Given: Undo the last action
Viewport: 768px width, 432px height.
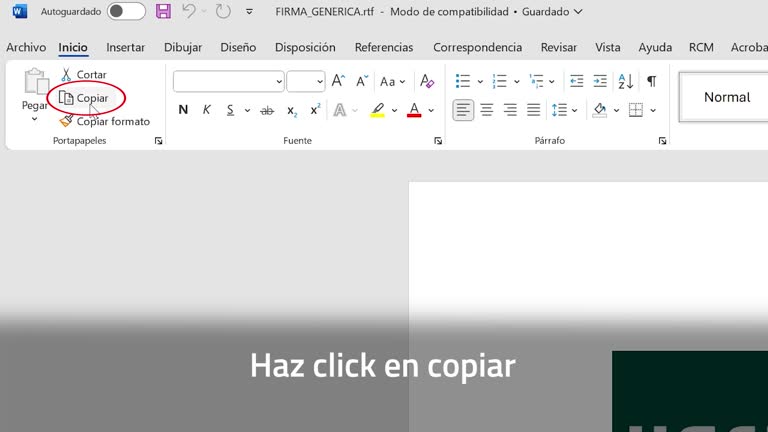Looking at the screenshot, I should point(189,11).
